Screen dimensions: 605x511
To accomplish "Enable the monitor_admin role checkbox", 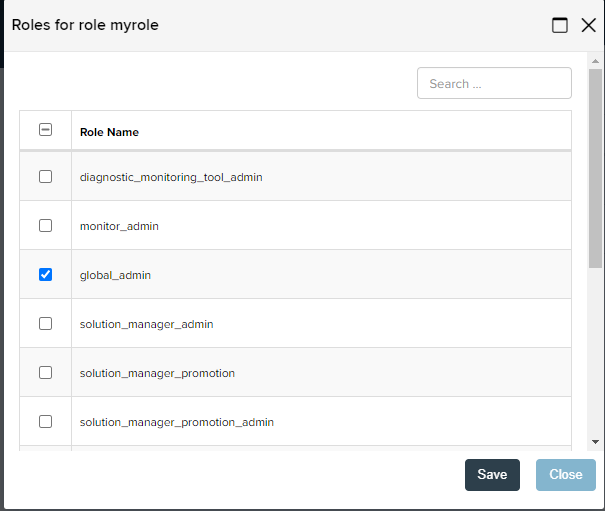I will 46,225.
